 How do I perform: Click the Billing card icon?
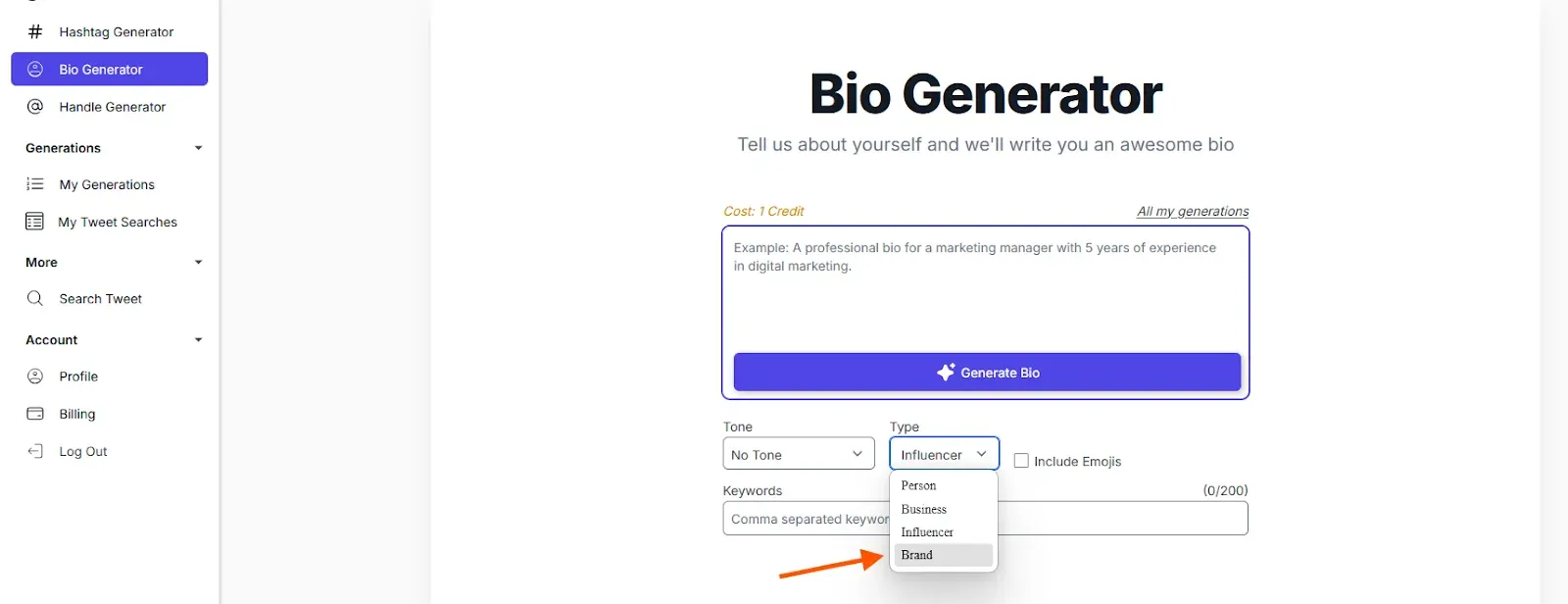[35, 413]
